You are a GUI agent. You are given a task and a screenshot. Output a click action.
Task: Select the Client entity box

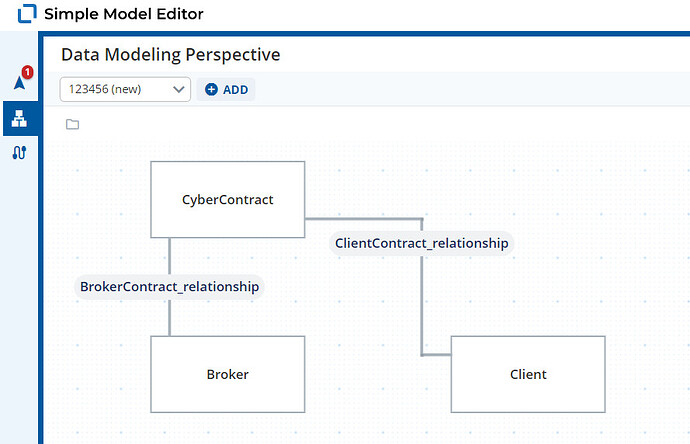528,374
